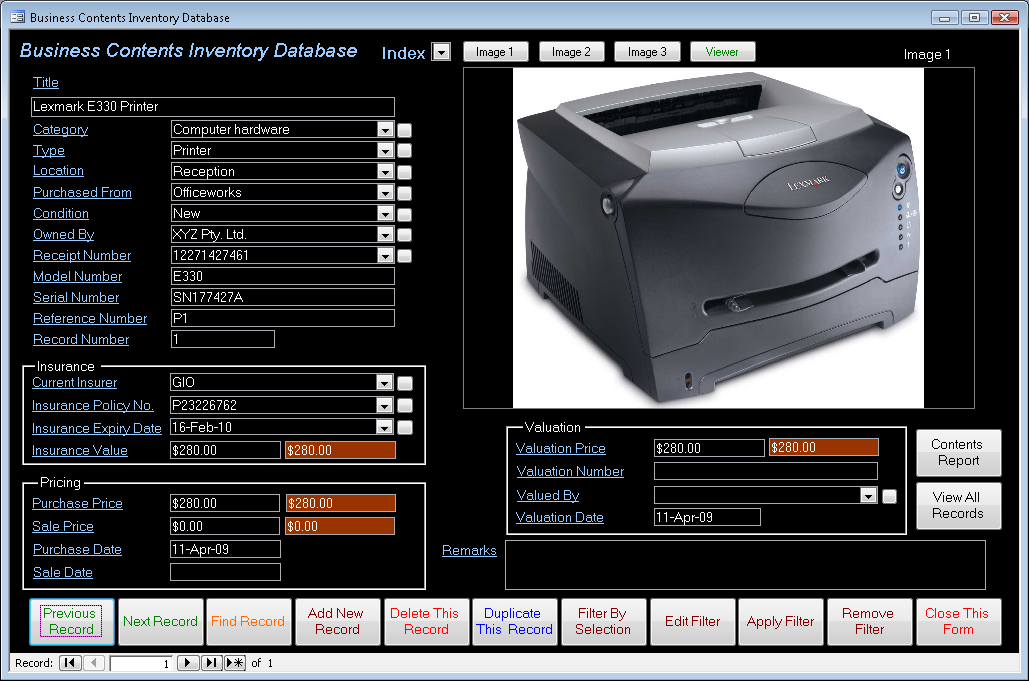Expand Valued By dropdown arrow
This screenshot has height=681, width=1029.
869,495
